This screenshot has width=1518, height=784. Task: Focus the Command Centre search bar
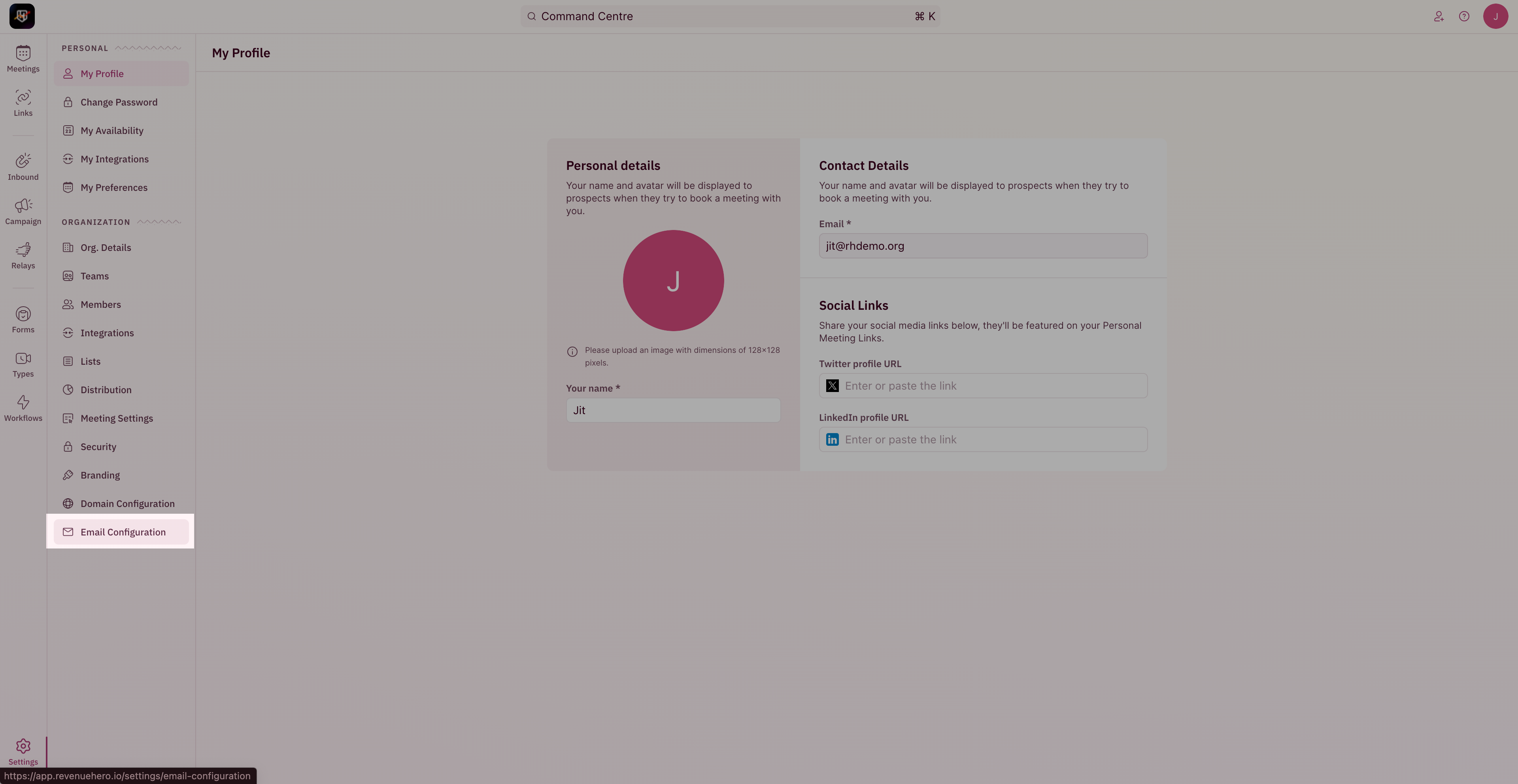click(729, 17)
